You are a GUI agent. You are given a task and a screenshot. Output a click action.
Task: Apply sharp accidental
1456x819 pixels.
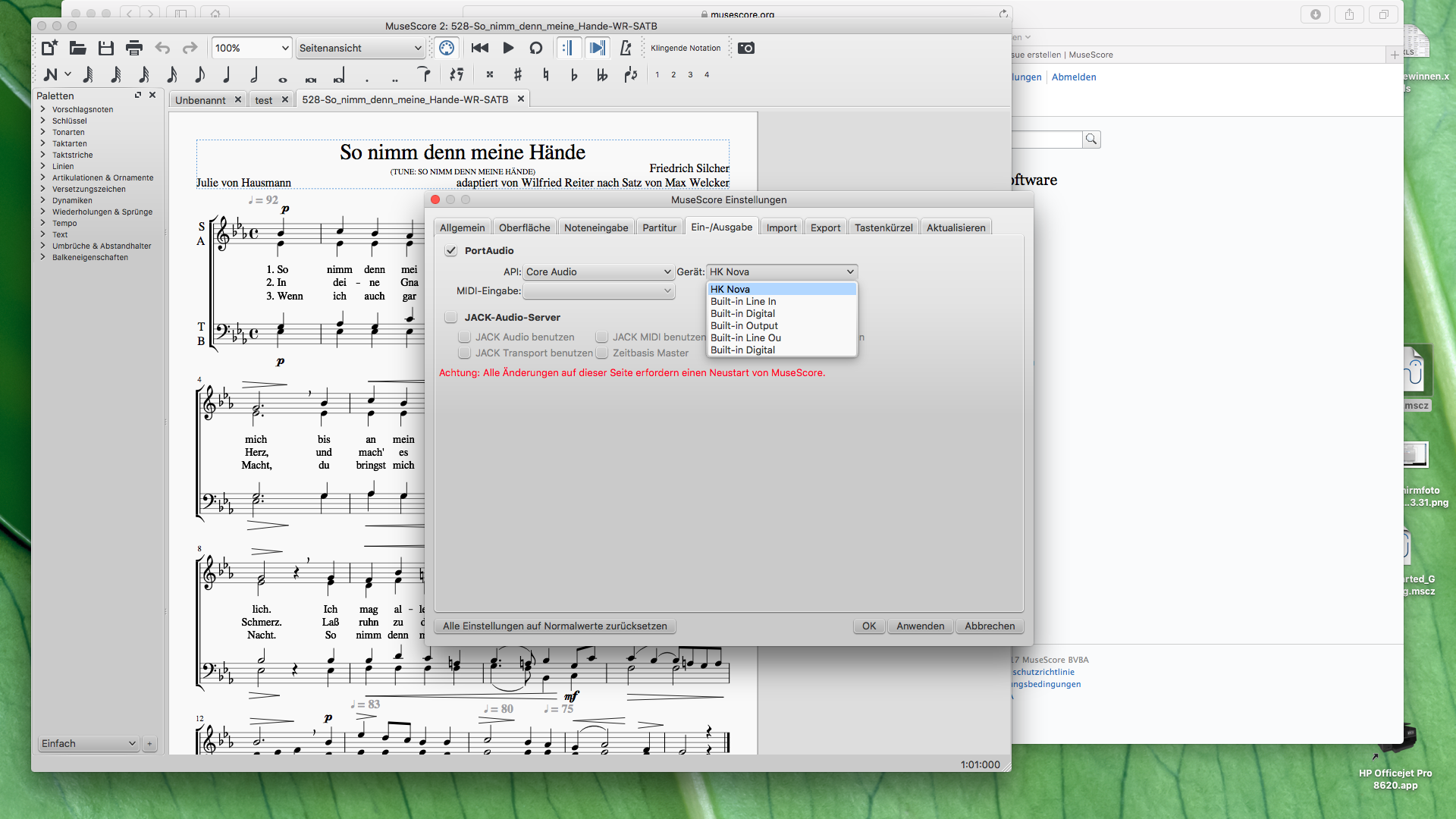tap(518, 74)
